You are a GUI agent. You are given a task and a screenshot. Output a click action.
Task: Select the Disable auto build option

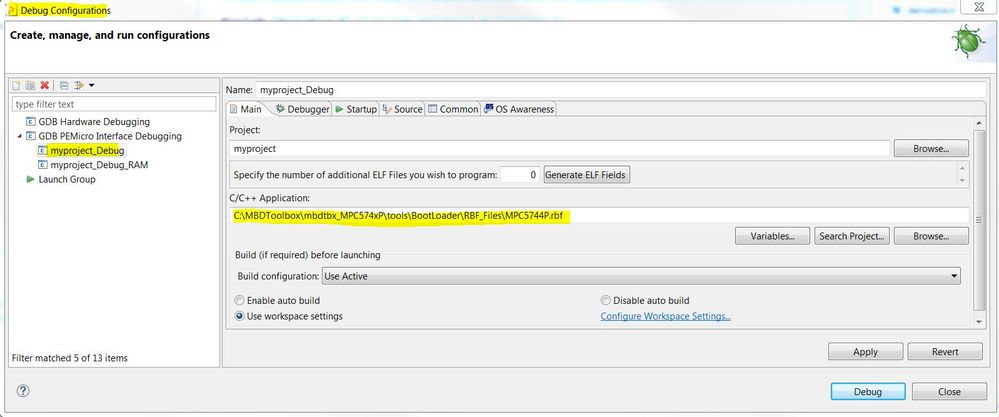point(606,300)
